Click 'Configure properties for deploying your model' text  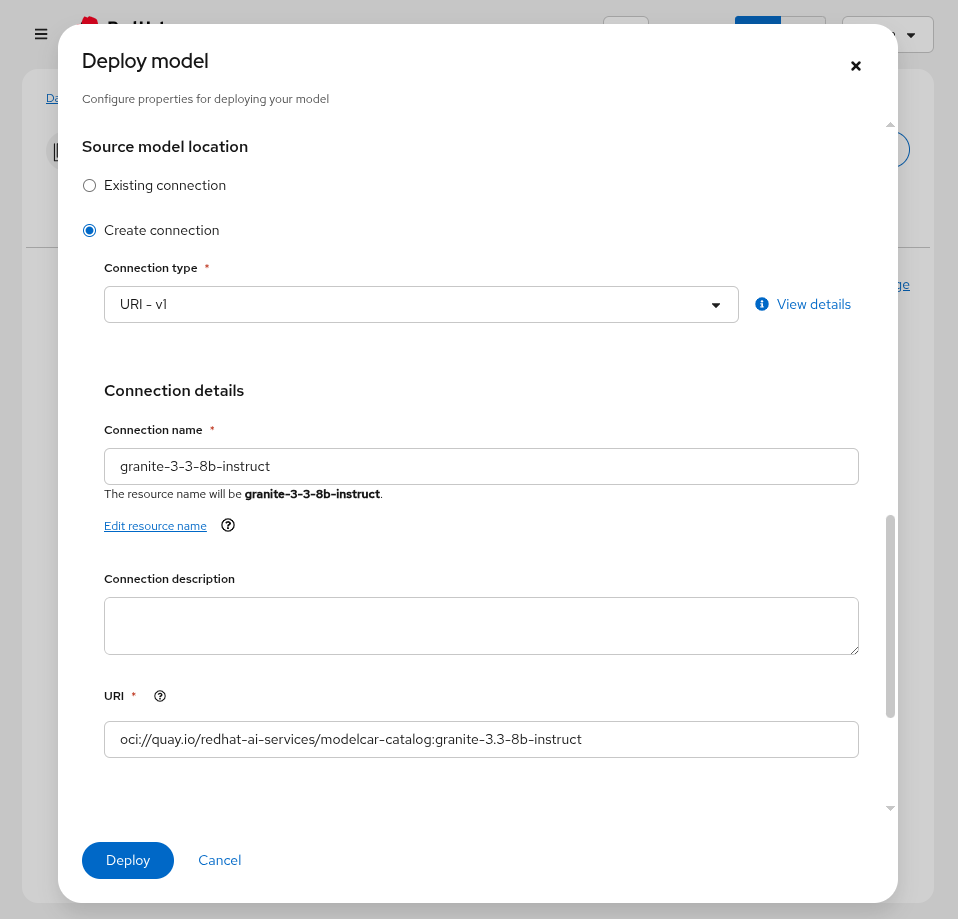click(x=205, y=99)
